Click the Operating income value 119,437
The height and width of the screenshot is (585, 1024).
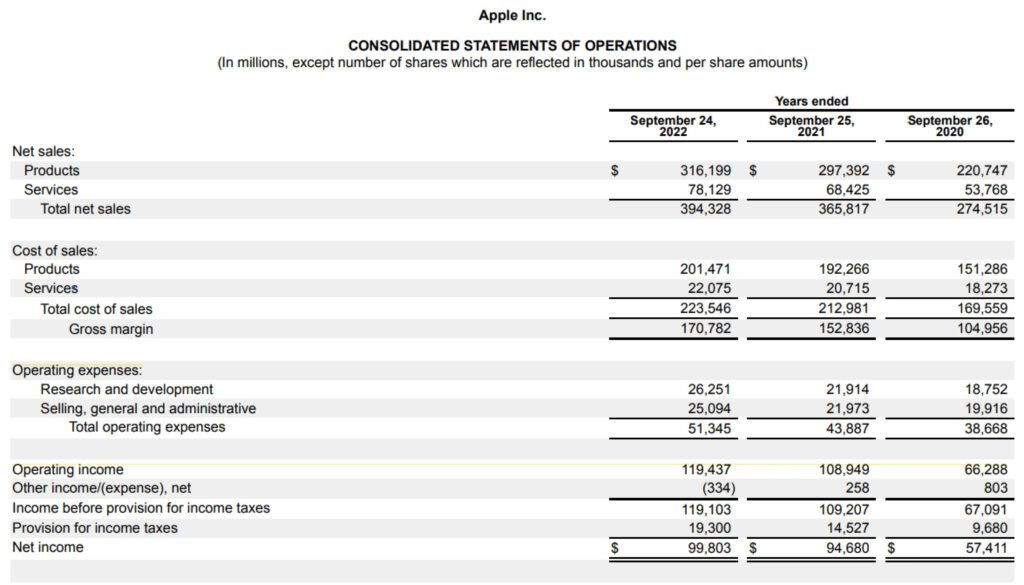click(706, 468)
